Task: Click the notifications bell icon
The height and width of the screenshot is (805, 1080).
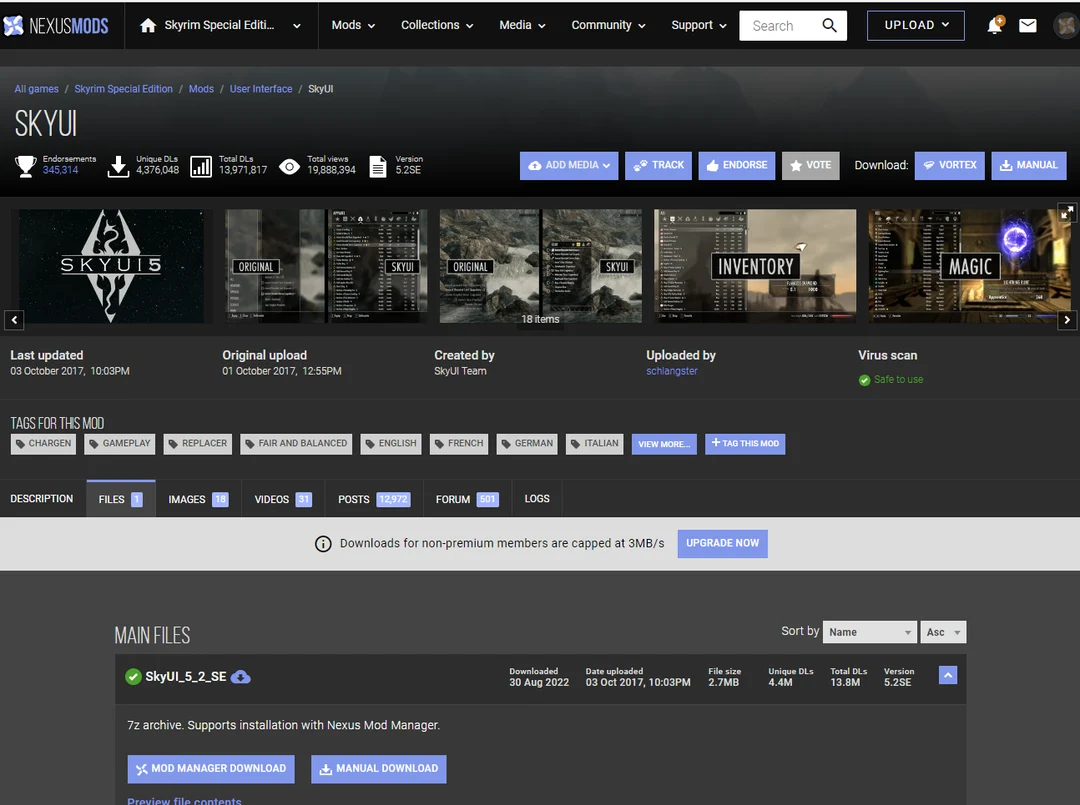Action: point(994,26)
